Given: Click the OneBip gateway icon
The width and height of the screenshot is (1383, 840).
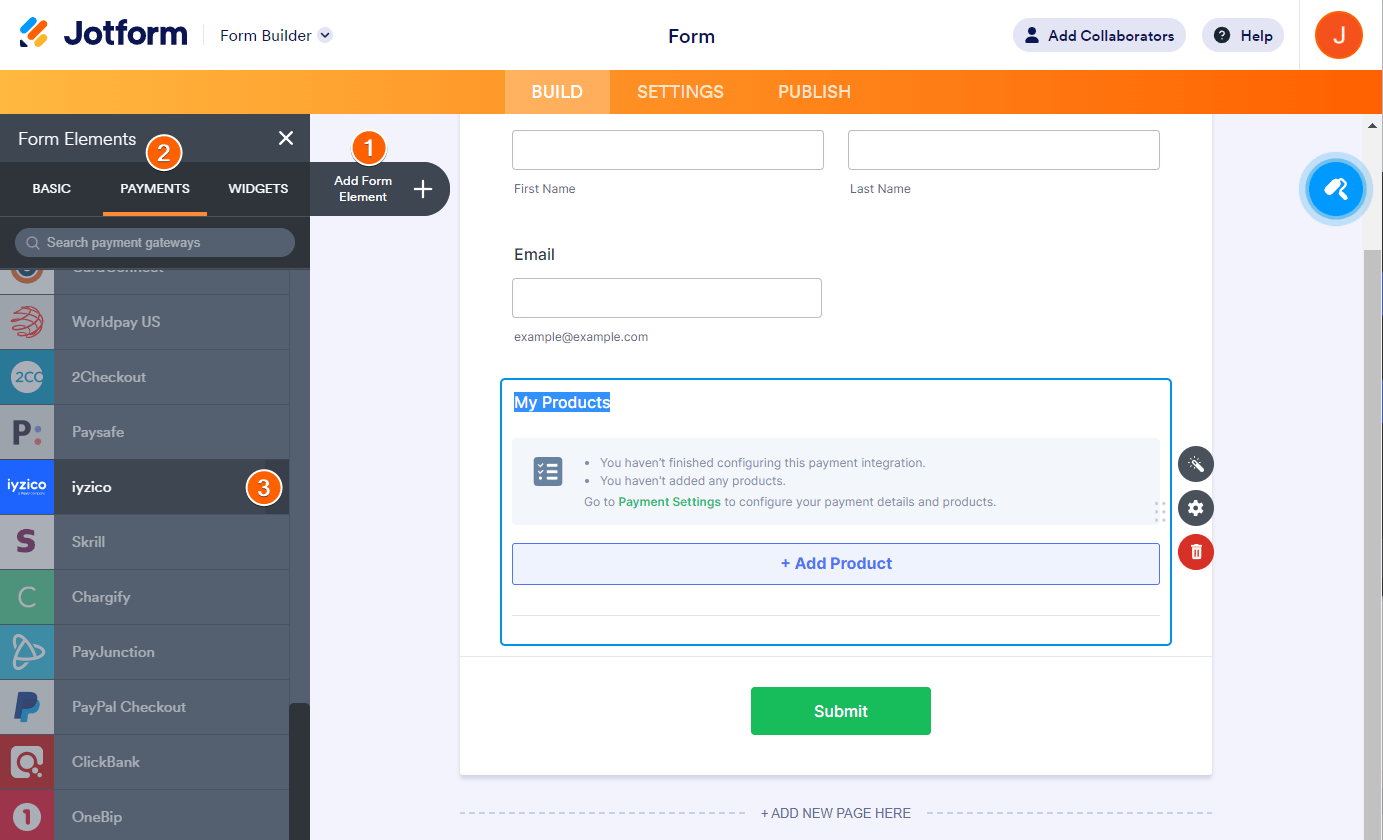Looking at the screenshot, I should pyautogui.click(x=27, y=815).
